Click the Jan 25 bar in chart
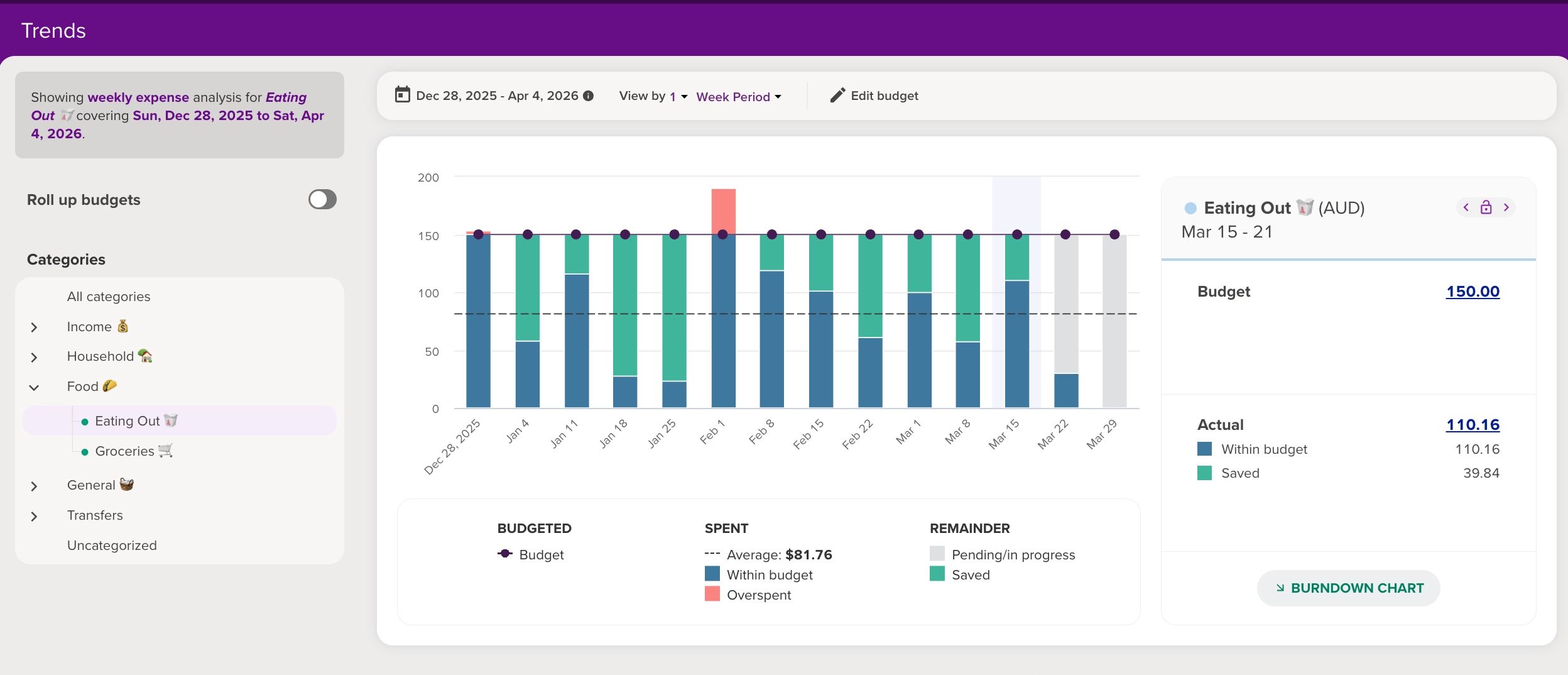 [674, 321]
